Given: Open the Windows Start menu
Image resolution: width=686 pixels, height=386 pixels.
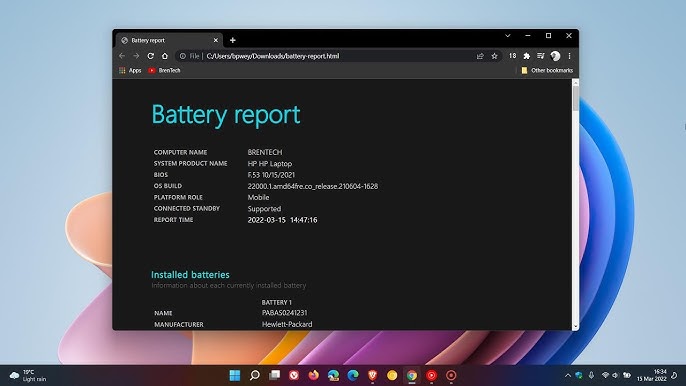Looking at the screenshot, I should (x=235, y=375).
